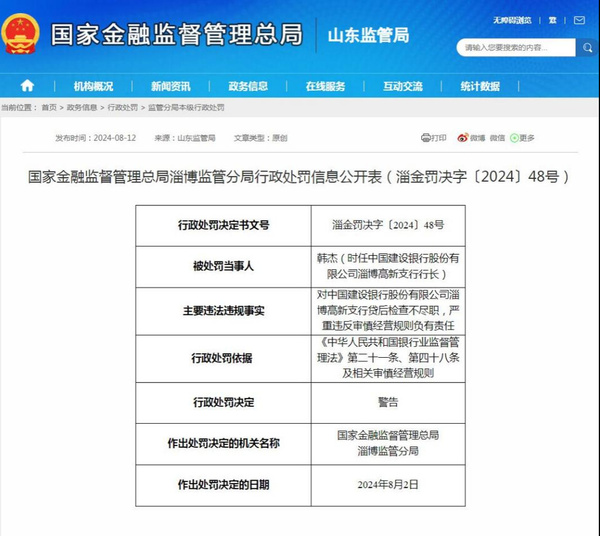
Task: Click 山东监管局 header text
Action: point(368,36)
